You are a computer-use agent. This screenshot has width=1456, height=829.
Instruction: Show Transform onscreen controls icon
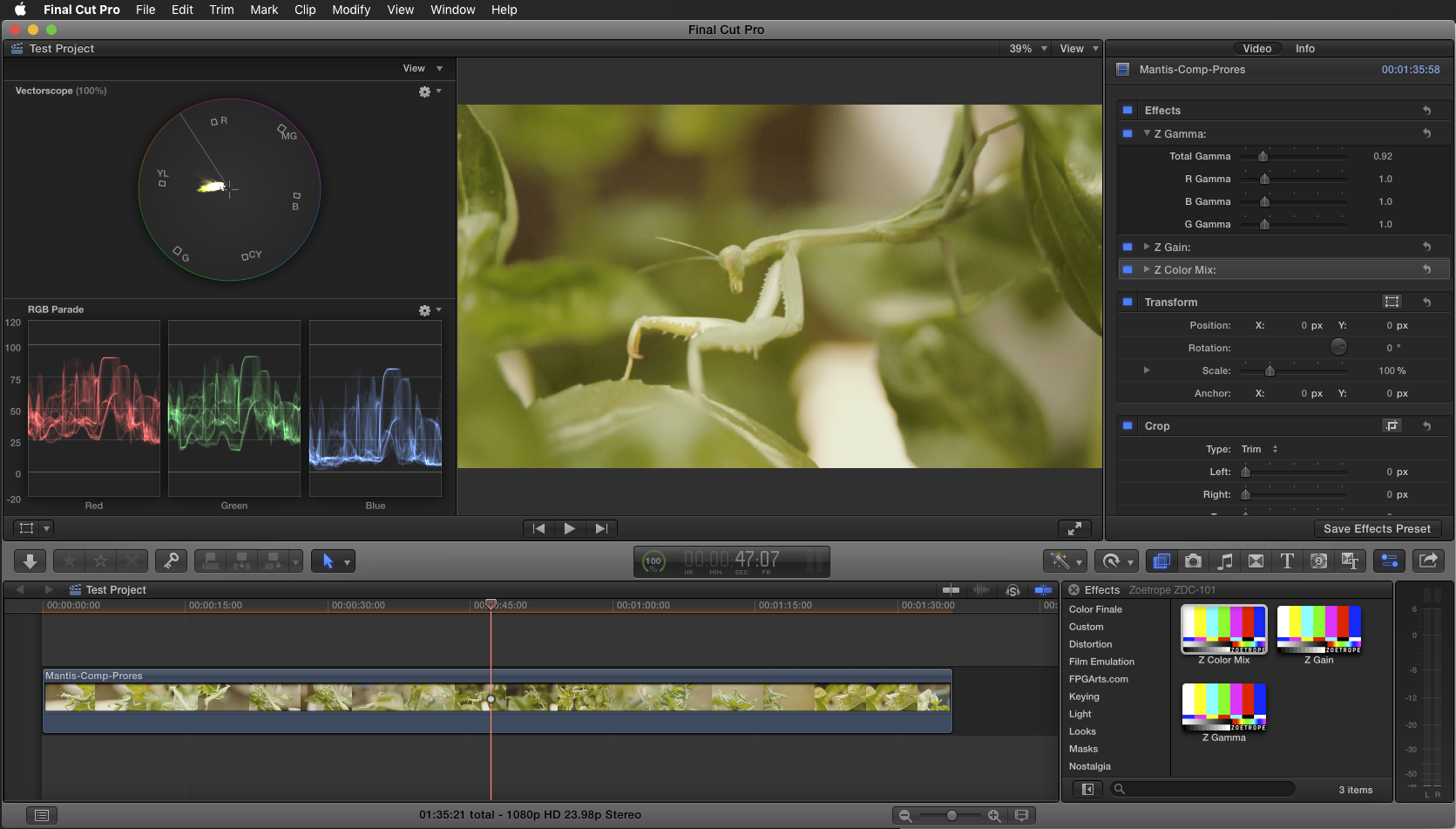1392,302
